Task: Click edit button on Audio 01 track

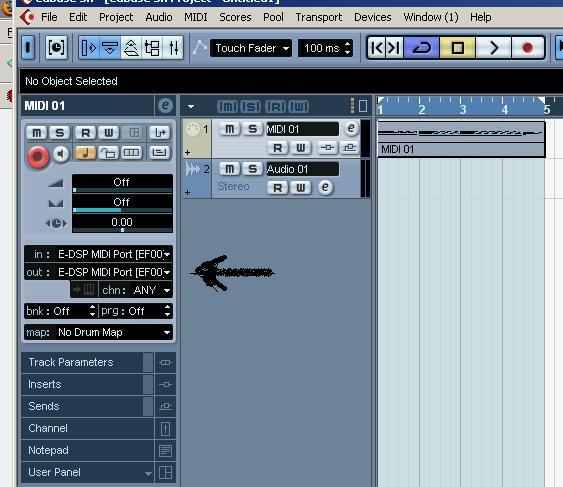Action: pyautogui.click(x=325, y=187)
